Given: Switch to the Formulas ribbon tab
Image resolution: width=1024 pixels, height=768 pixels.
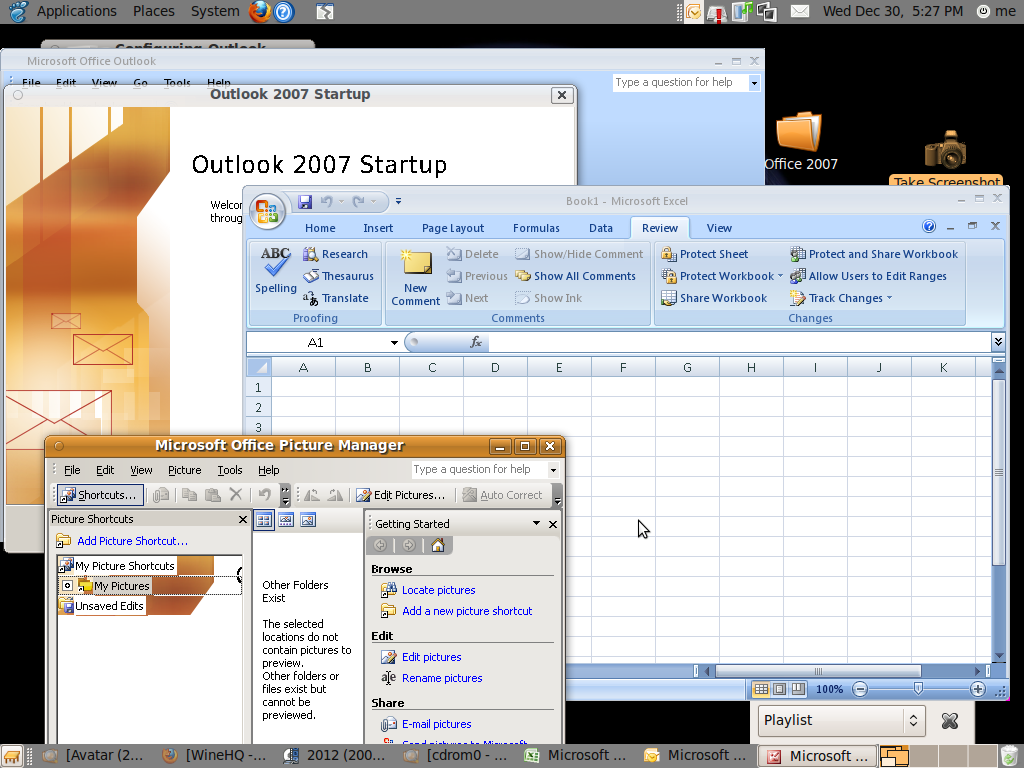Looking at the screenshot, I should tap(536, 228).
